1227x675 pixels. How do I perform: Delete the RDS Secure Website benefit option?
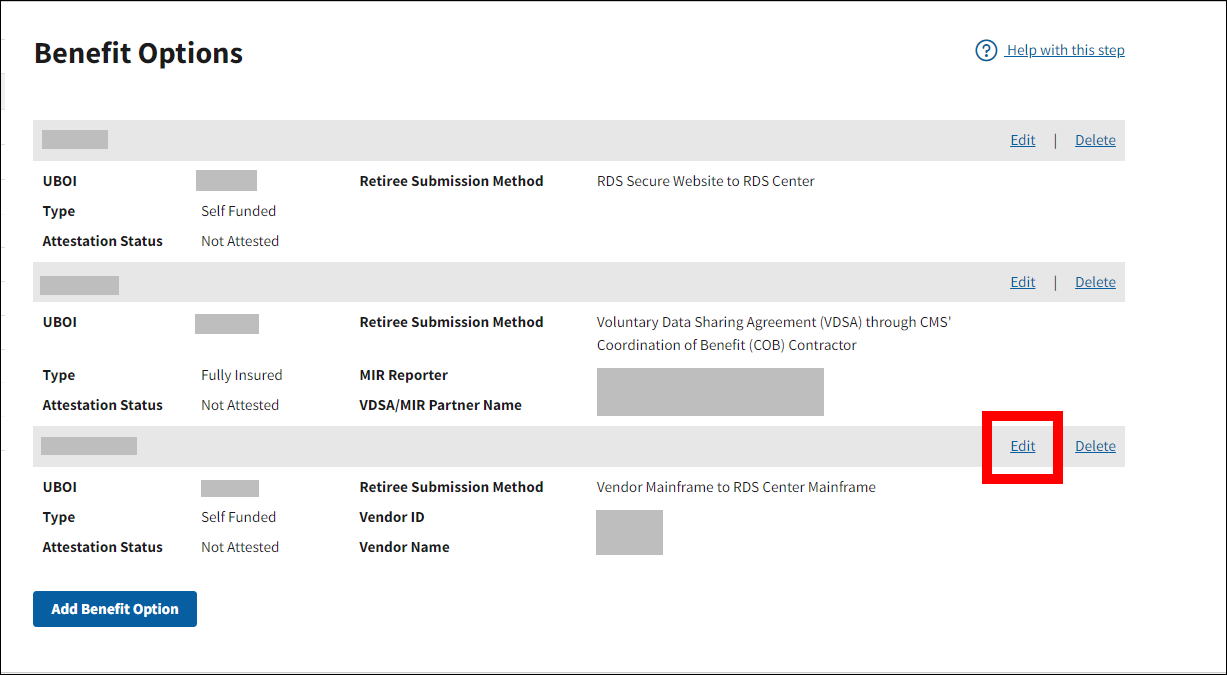click(x=1095, y=140)
